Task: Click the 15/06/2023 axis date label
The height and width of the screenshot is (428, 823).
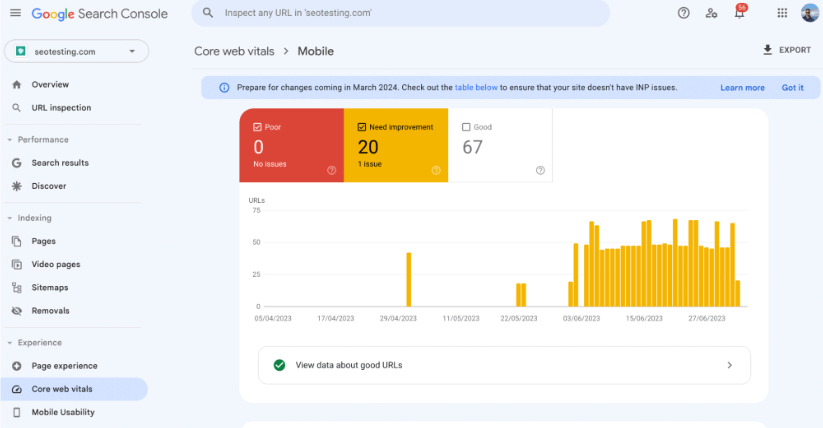Action: click(644, 318)
